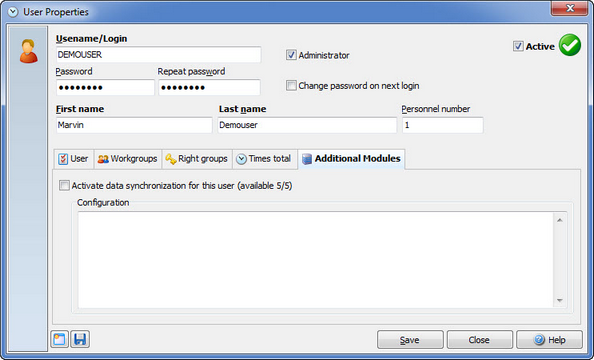Click the Configuration scrollbar down arrow
Image resolution: width=594 pixels, height=360 pixels.
(x=560, y=300)
